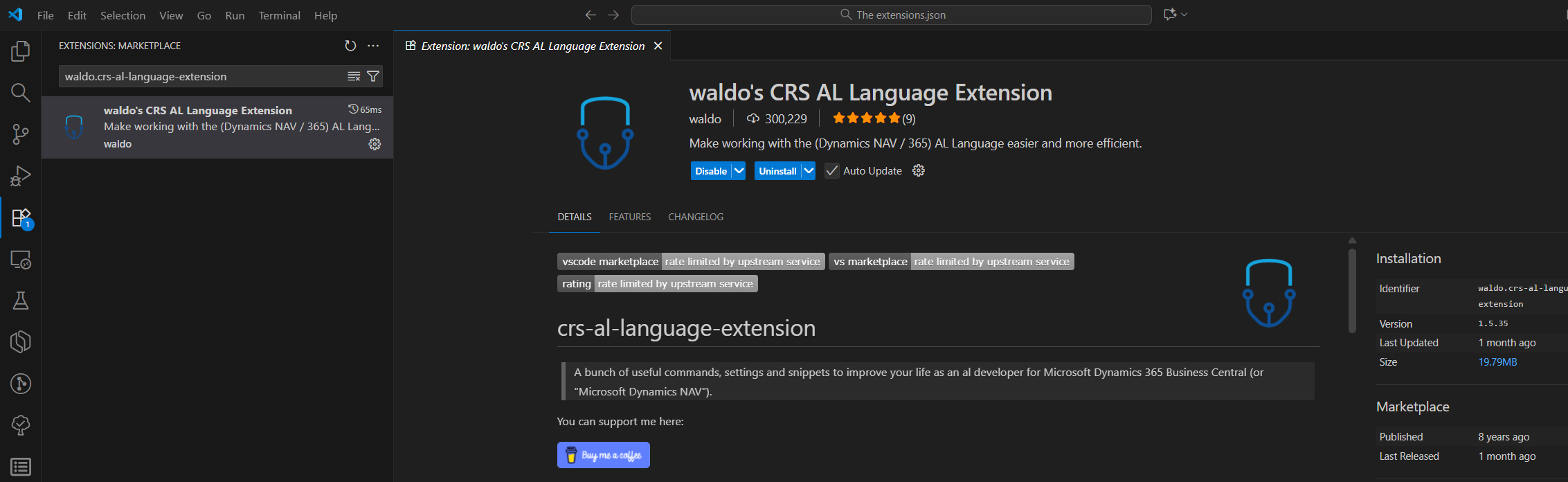This screenshot has width=1568, height=482.
Task: Open the File menu
Action: pyautogui.click(x=46, y=15)
